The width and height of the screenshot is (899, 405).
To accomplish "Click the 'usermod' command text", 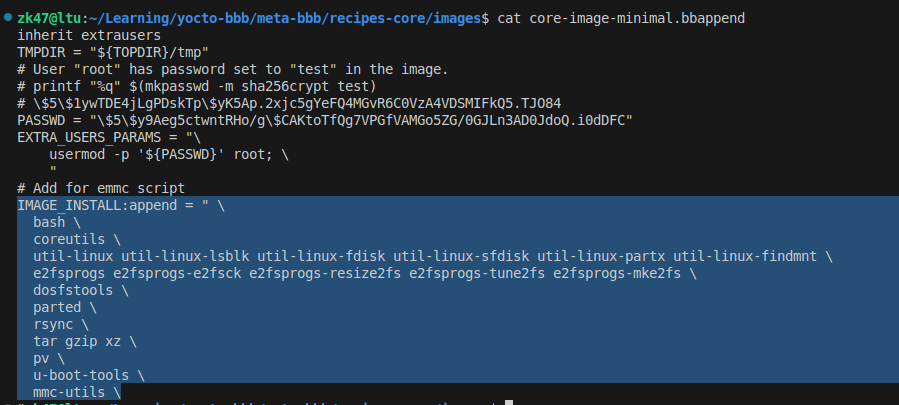I will pyautogui.click(x=80, y=155).
